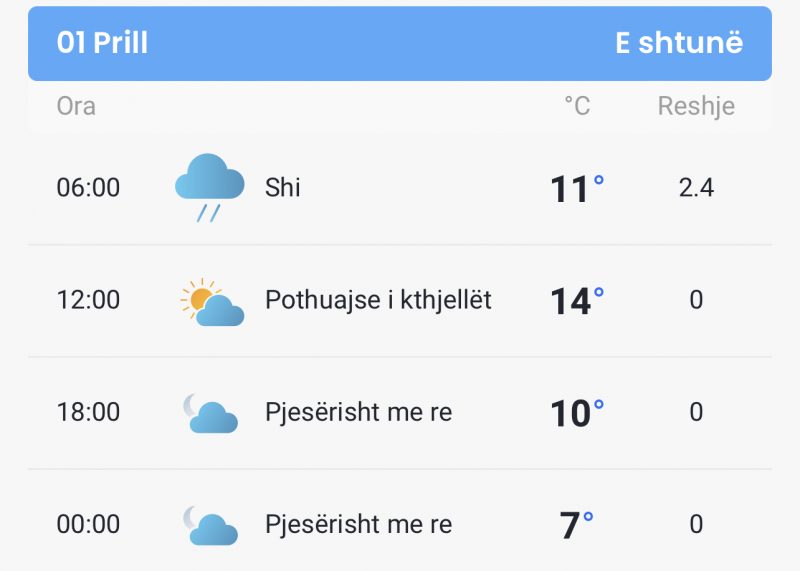Select the 01 Prill date header

click(x=102, y=42)
